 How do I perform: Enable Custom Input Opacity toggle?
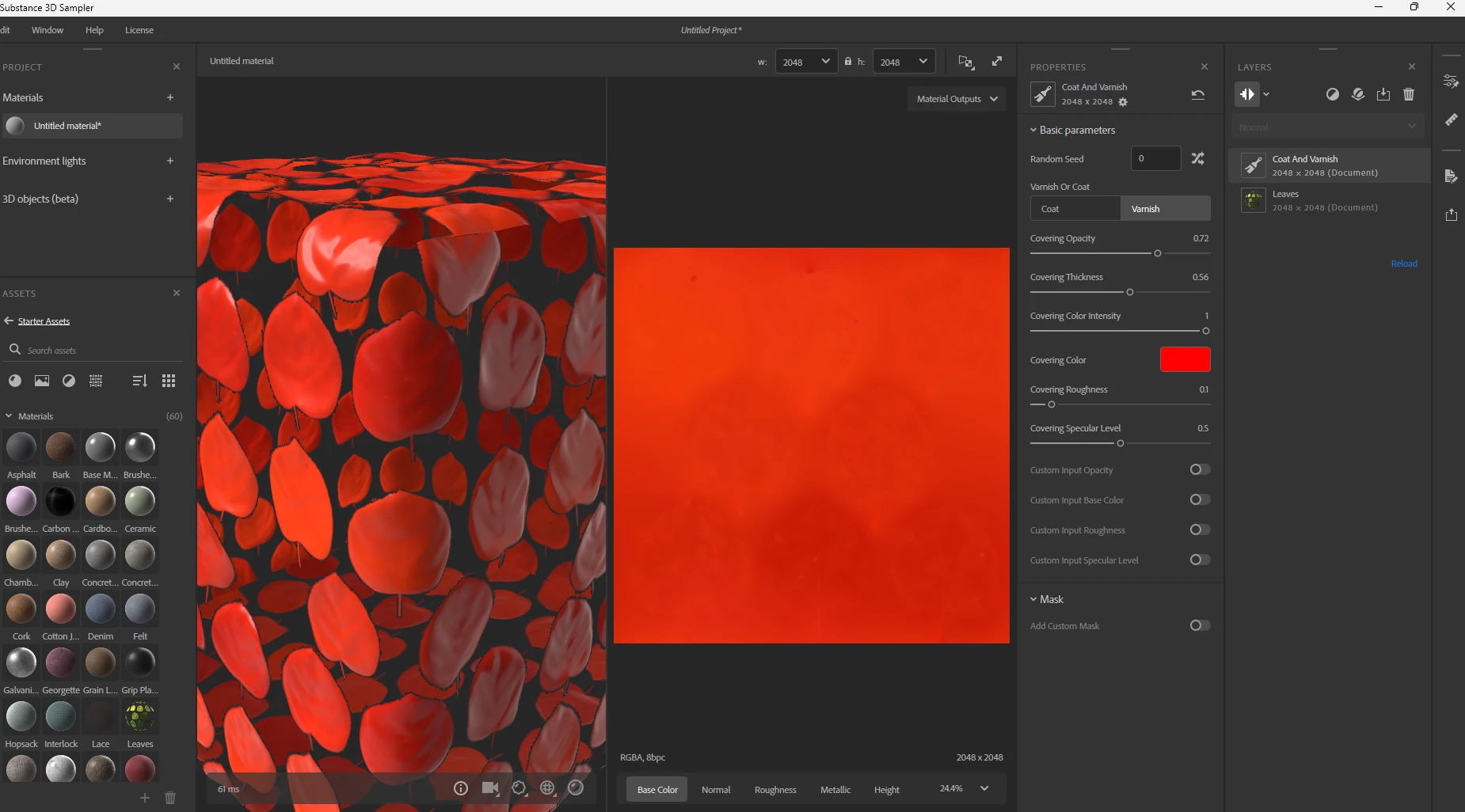point(1200,469)
